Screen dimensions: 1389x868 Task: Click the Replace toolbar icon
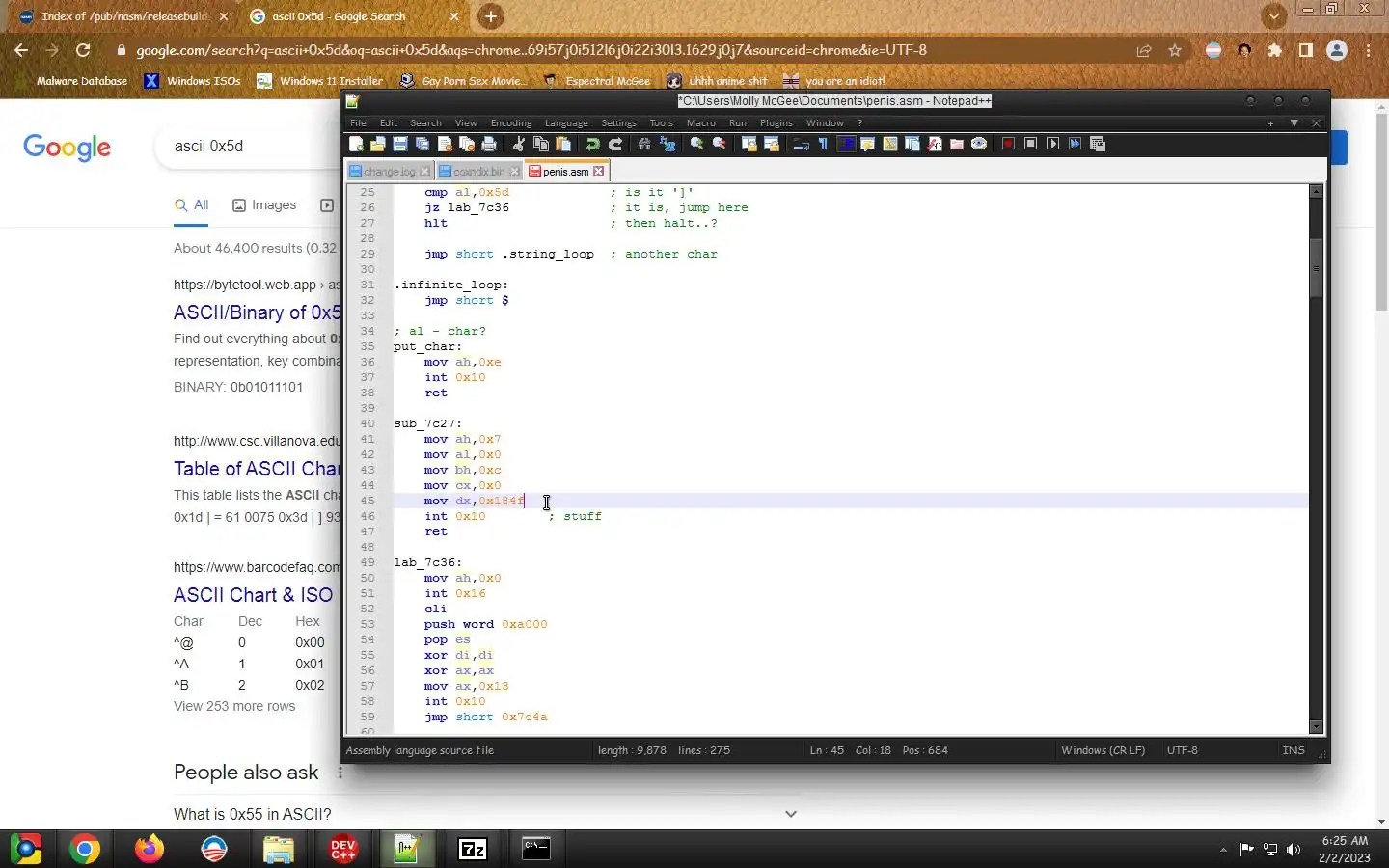tap(667, 144)
